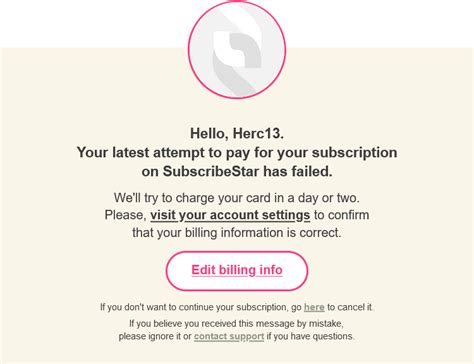This screenshot has height=364, width=474.
Task: Click the word 'Please,' before account settings link
Action: point(126,215)
